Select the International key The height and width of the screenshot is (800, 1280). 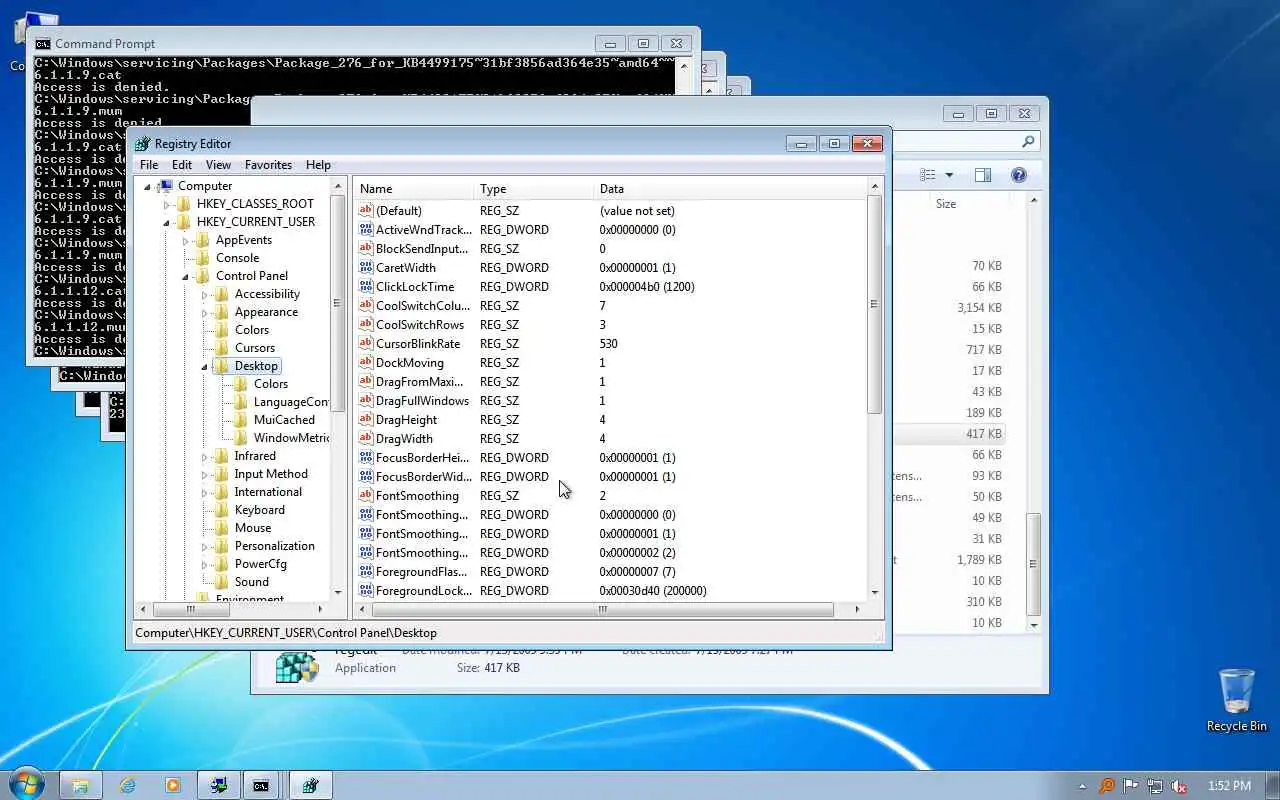point(268,492)
